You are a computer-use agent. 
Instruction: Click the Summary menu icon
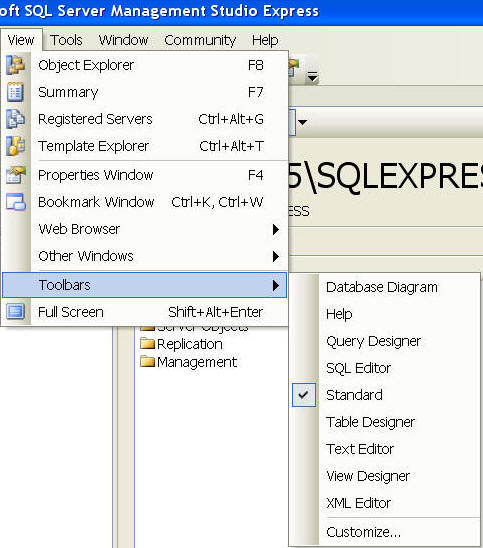(x=15, y=92)
